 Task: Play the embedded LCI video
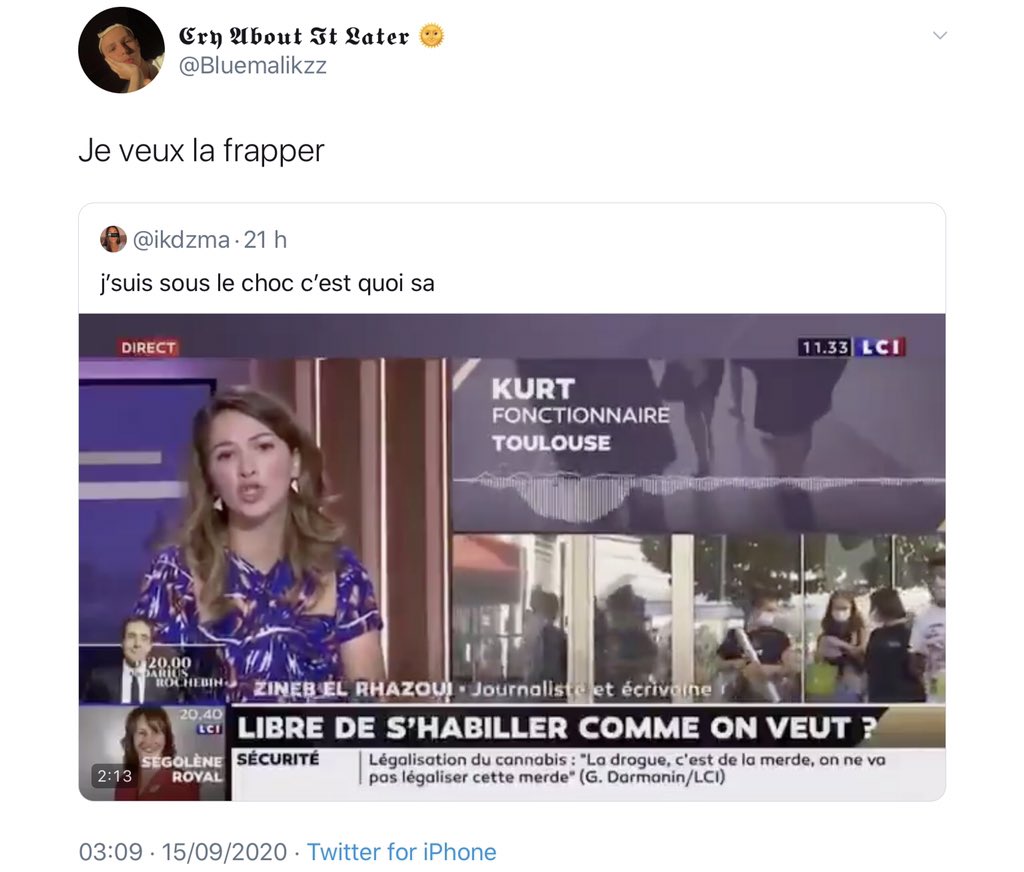pyautogui.click(x=512, y=557)
